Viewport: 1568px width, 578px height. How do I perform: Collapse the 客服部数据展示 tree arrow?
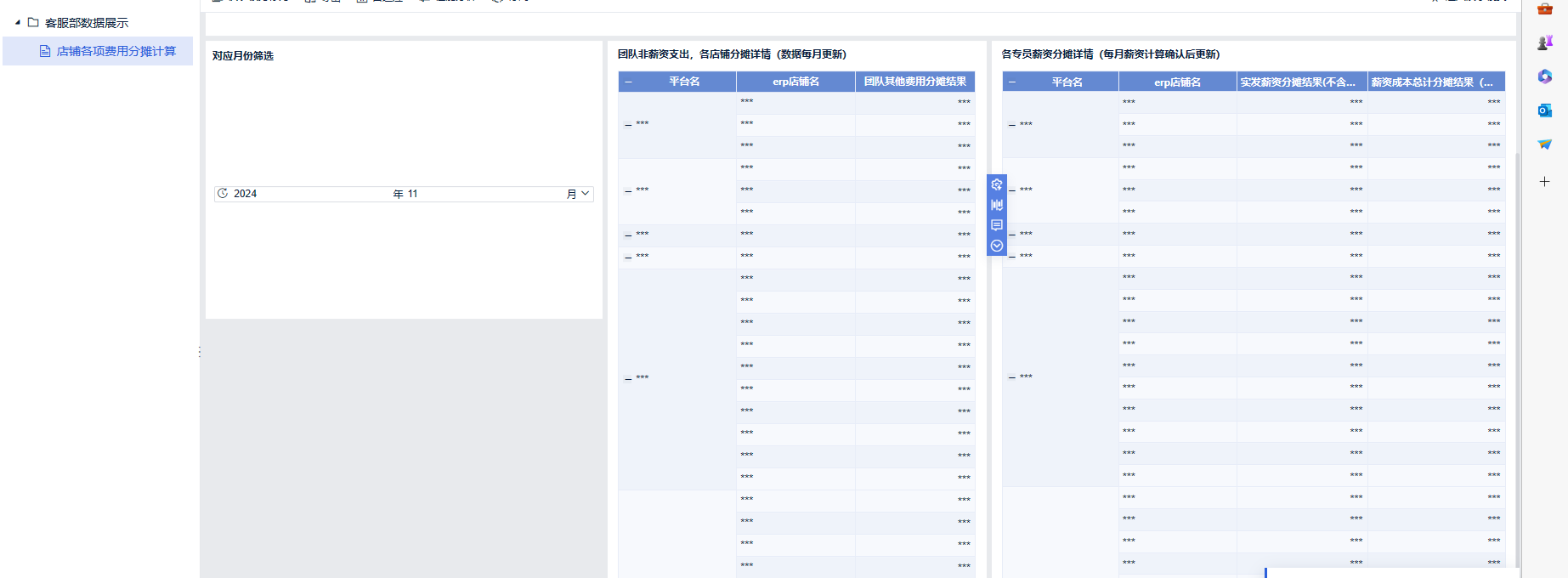[x=18, y=23]
